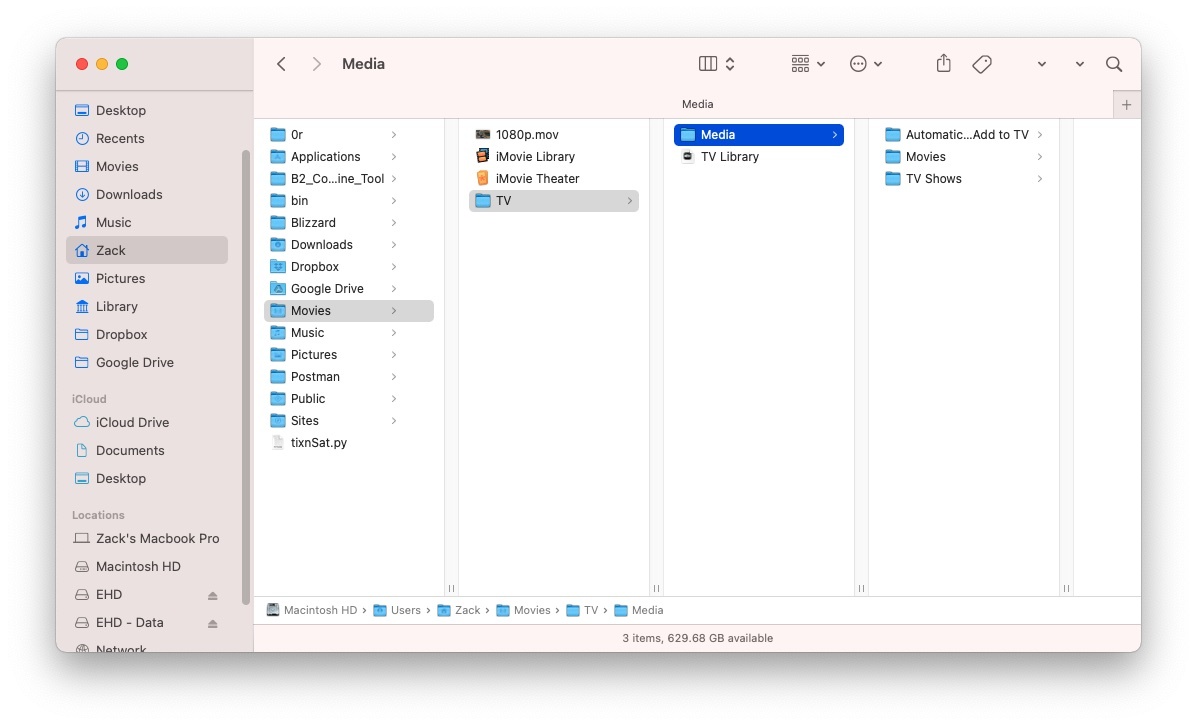Select the highlighted Media folder

tap(759, 134)
